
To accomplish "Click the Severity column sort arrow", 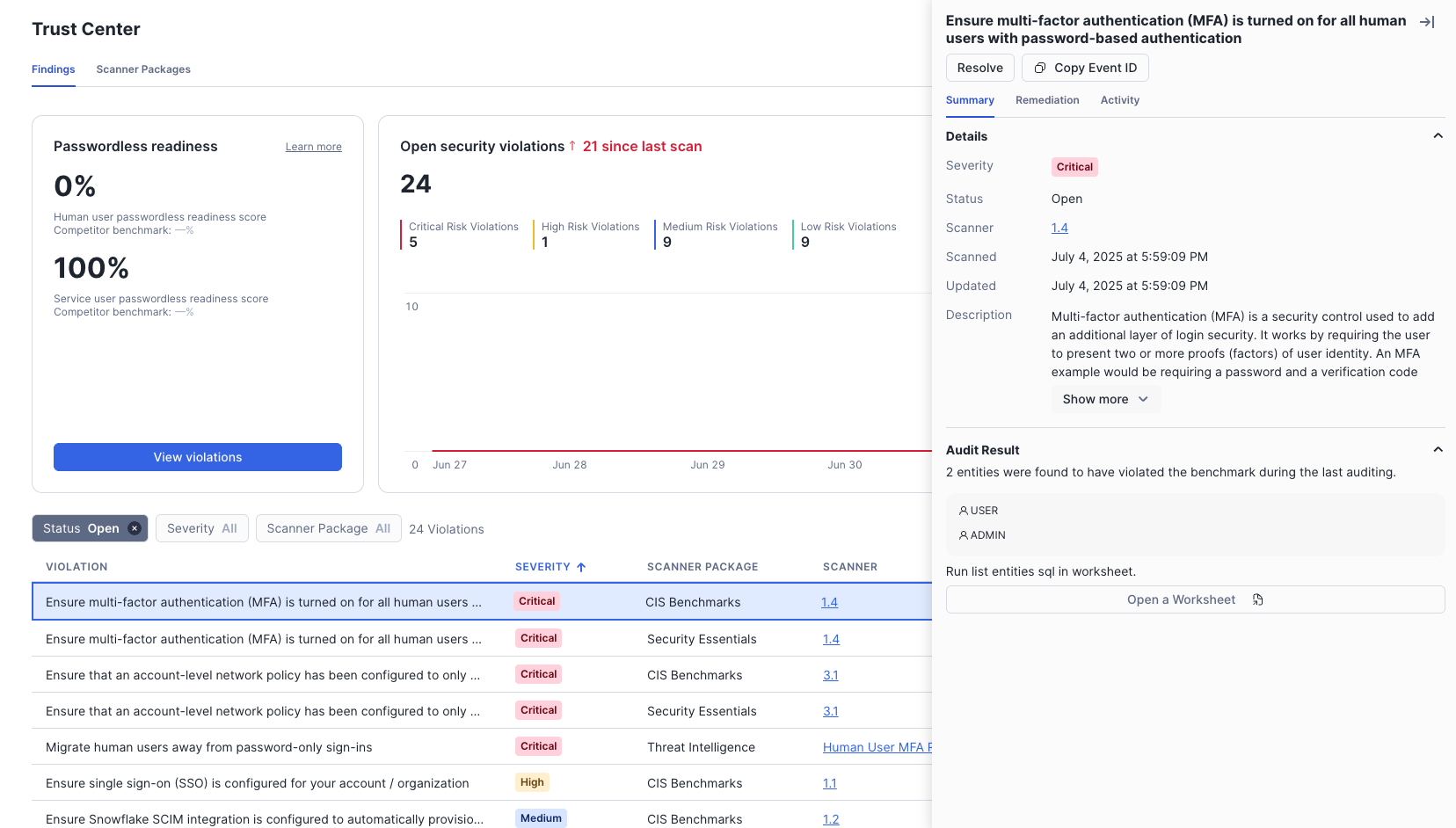I will (582, 566).
